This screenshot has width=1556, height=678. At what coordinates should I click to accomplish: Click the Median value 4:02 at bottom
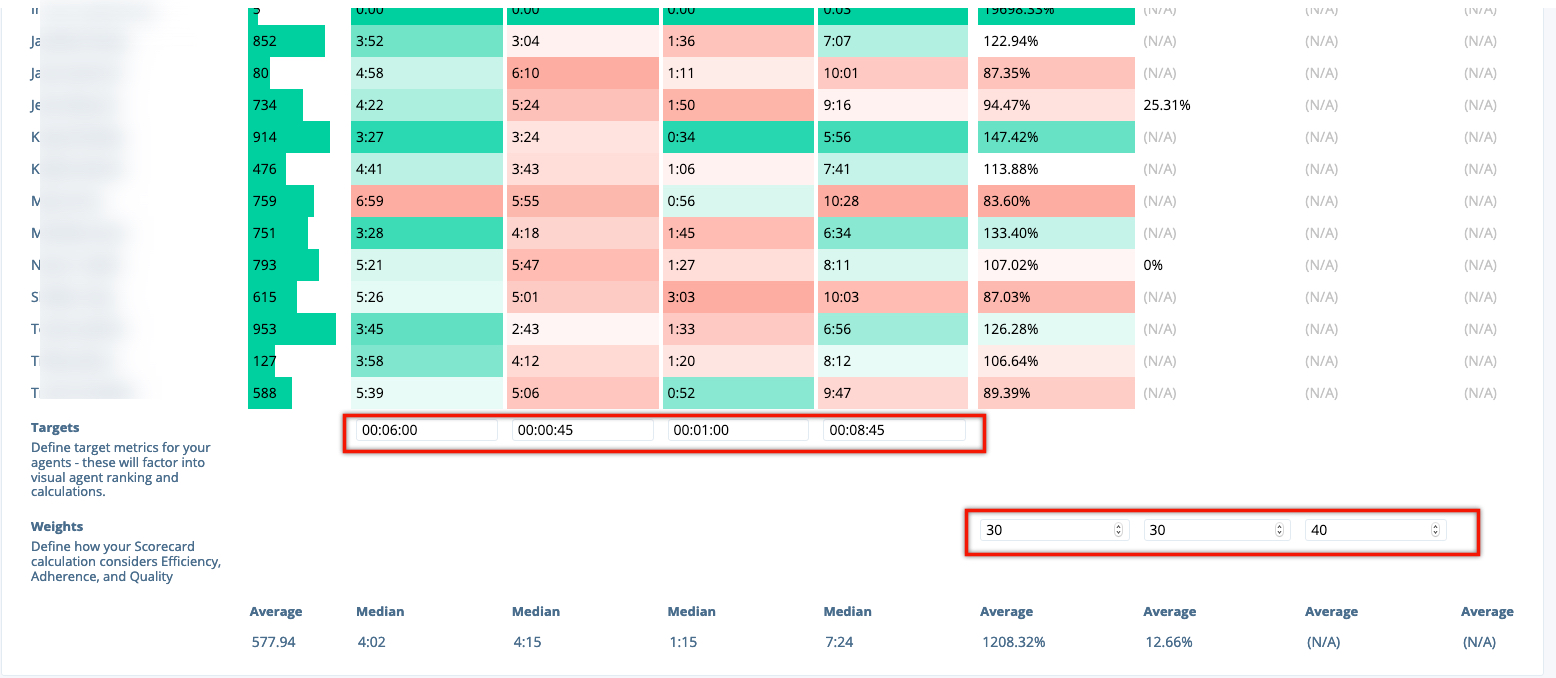click(x=371, y=641)
